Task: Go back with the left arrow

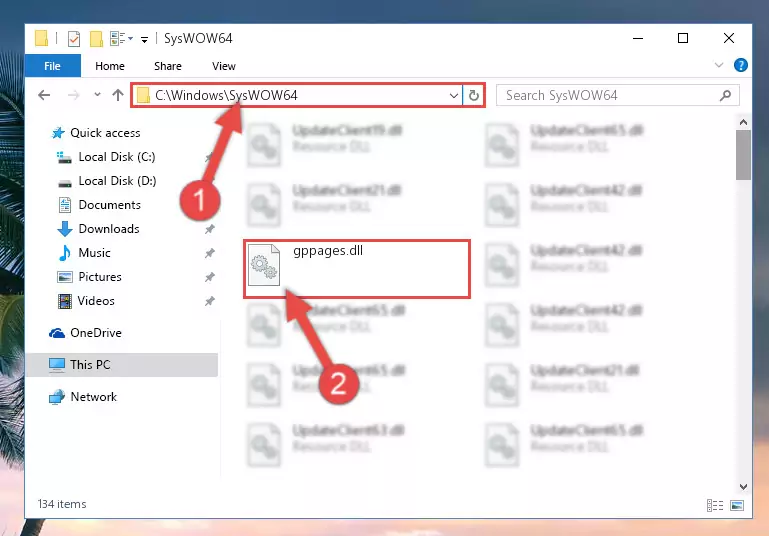Action: (44, 95)
